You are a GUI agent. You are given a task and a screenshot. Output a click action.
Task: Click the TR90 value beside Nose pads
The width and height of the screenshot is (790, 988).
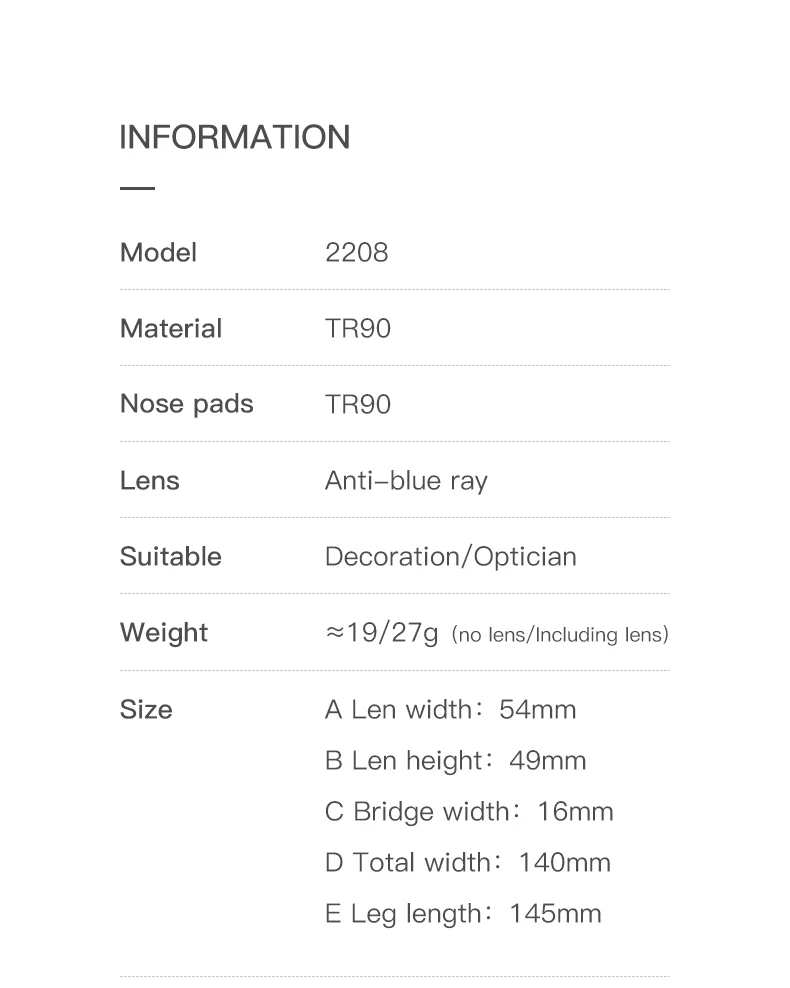[x=358, y=405]
